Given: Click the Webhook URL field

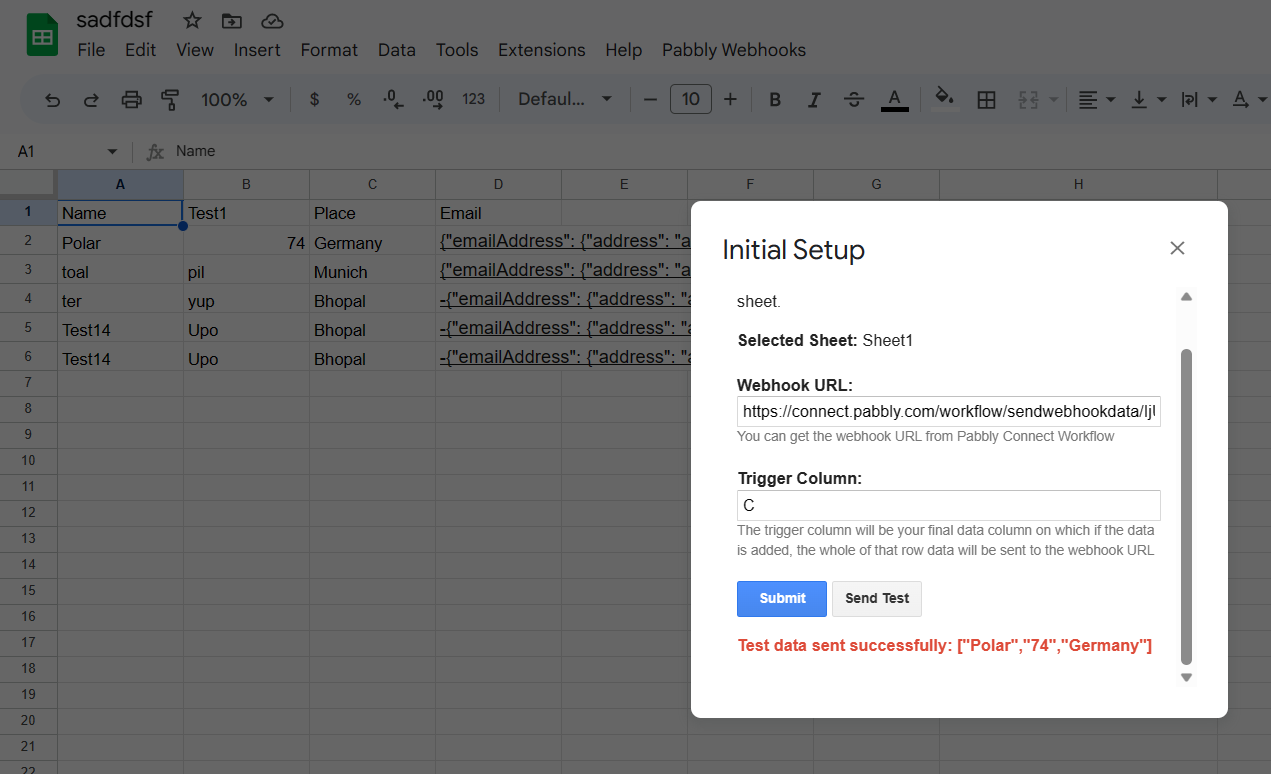Looking at the screenshot, I should [x=949, y=411].
